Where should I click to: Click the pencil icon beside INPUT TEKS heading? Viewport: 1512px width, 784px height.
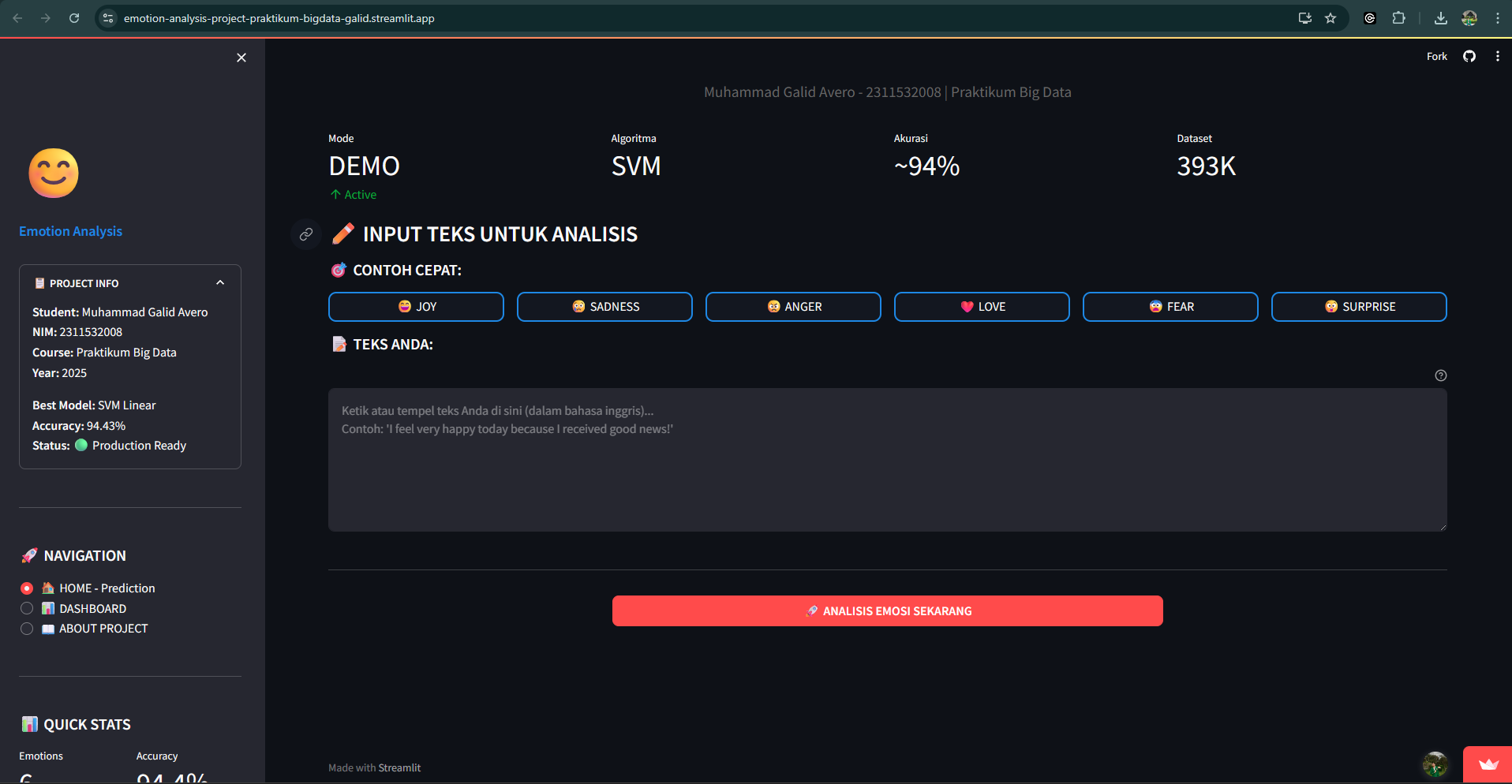click(x=343, y=233)
